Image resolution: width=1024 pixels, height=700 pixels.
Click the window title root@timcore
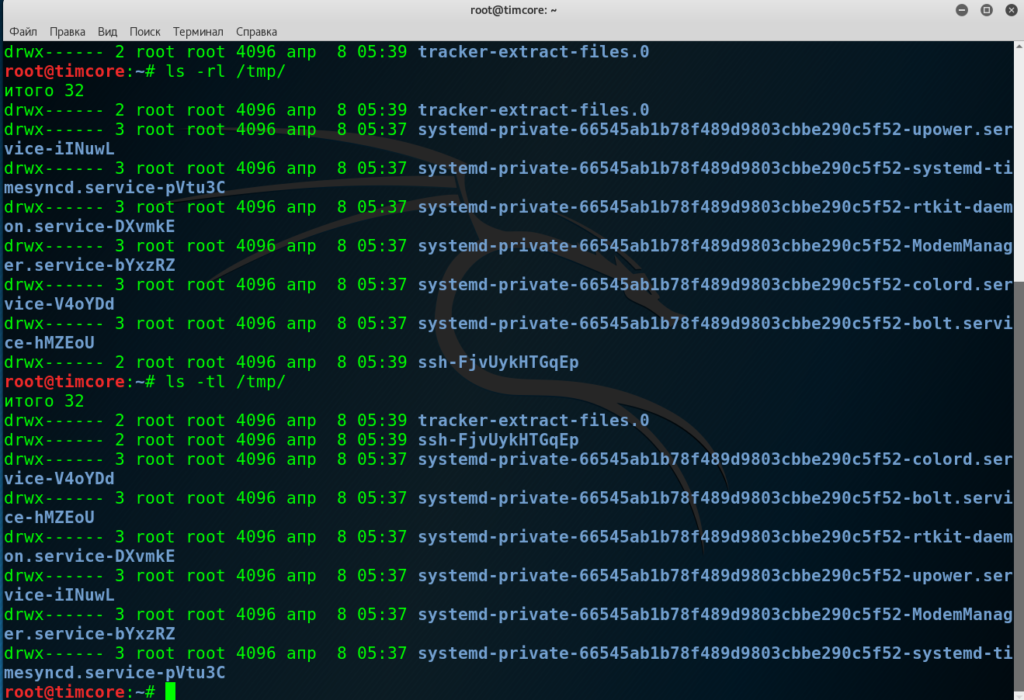coord(513,10)
